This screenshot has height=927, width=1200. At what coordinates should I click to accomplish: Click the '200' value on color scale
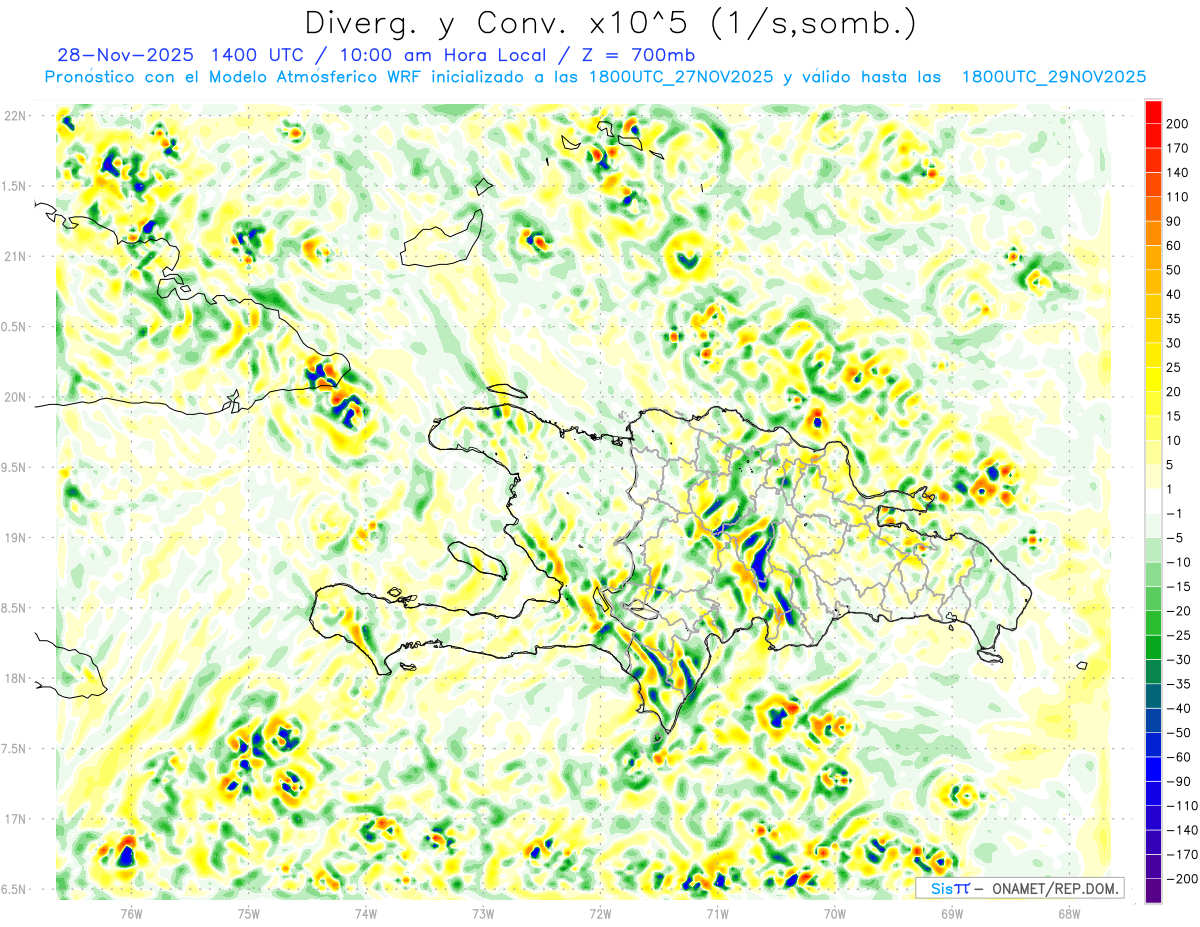(x=1178, y=124)
